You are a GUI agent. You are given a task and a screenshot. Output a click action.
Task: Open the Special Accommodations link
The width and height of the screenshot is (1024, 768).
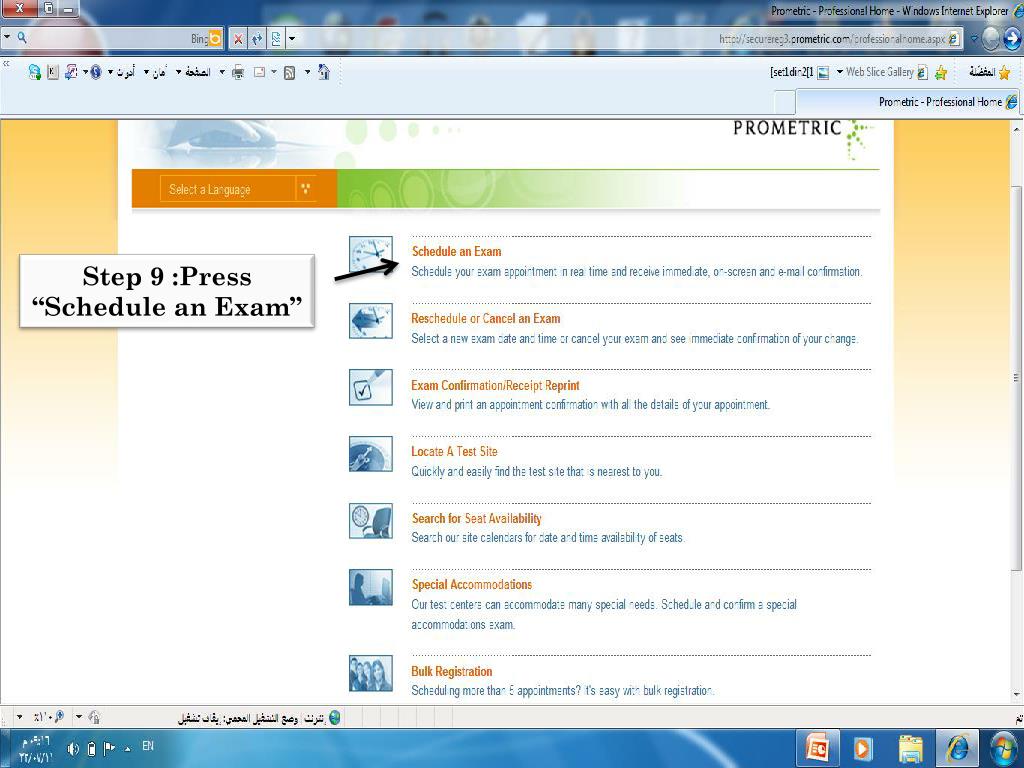pos(471,584)
